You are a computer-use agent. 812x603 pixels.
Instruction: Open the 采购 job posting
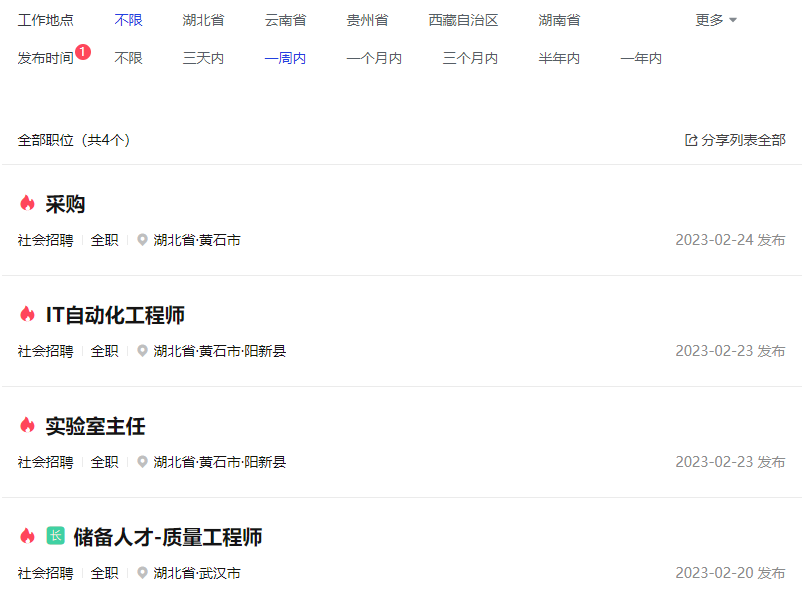point(66,204)
